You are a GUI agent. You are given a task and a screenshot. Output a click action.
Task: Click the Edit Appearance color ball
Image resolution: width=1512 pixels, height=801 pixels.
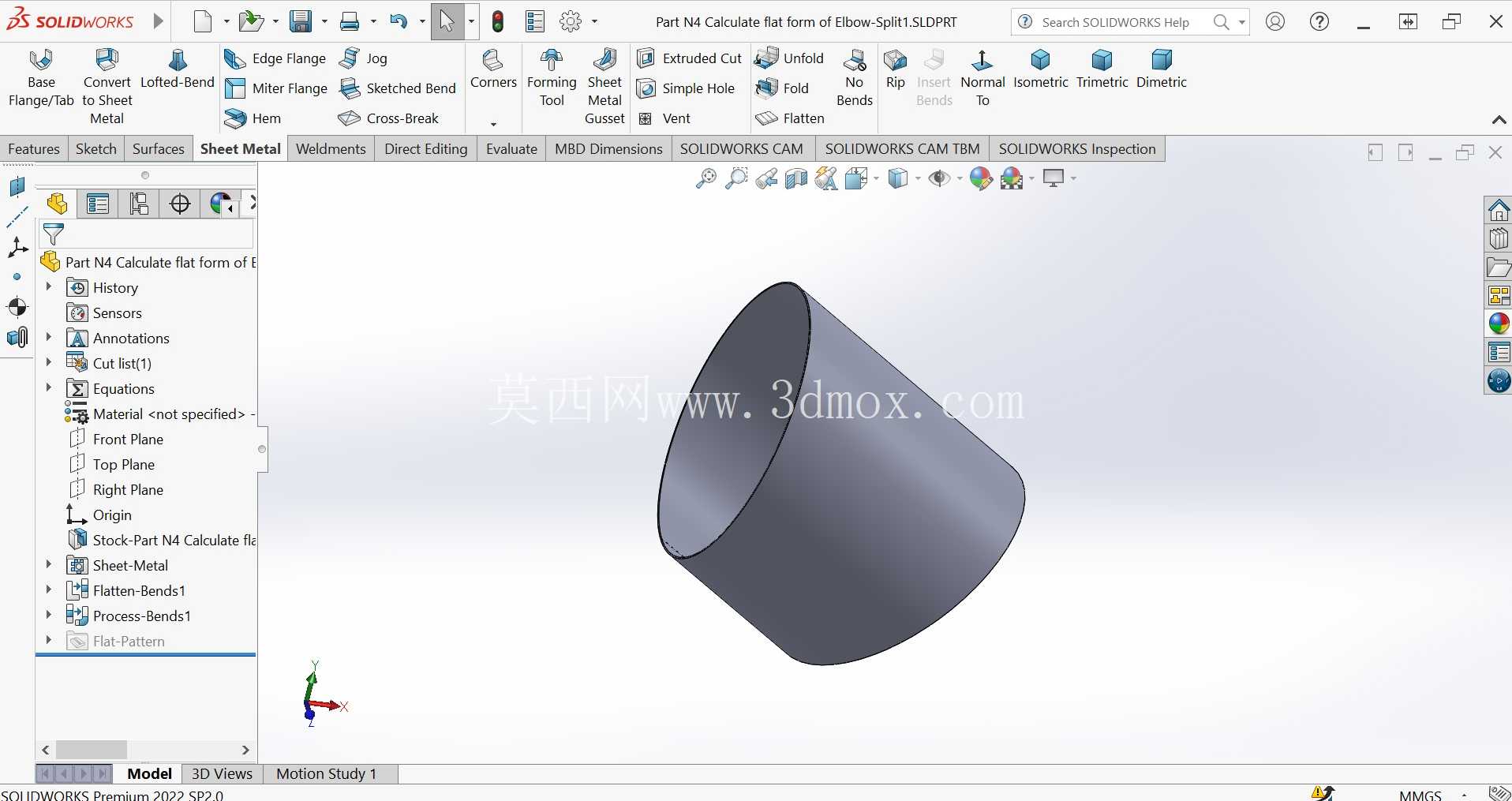[981, 179]
